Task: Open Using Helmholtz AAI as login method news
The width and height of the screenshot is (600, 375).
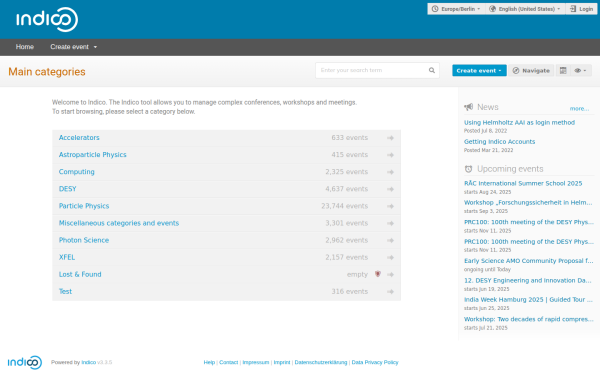Action: [519, 122]
